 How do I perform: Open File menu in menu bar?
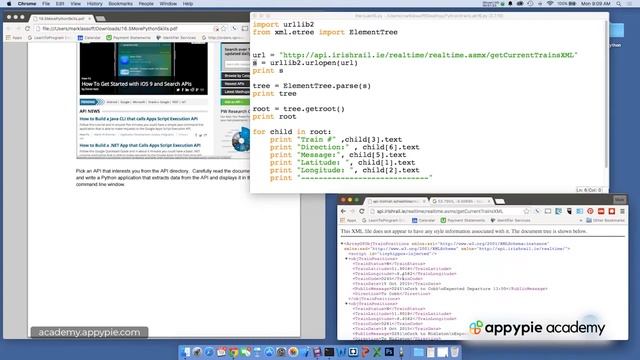tap(46, 4)
